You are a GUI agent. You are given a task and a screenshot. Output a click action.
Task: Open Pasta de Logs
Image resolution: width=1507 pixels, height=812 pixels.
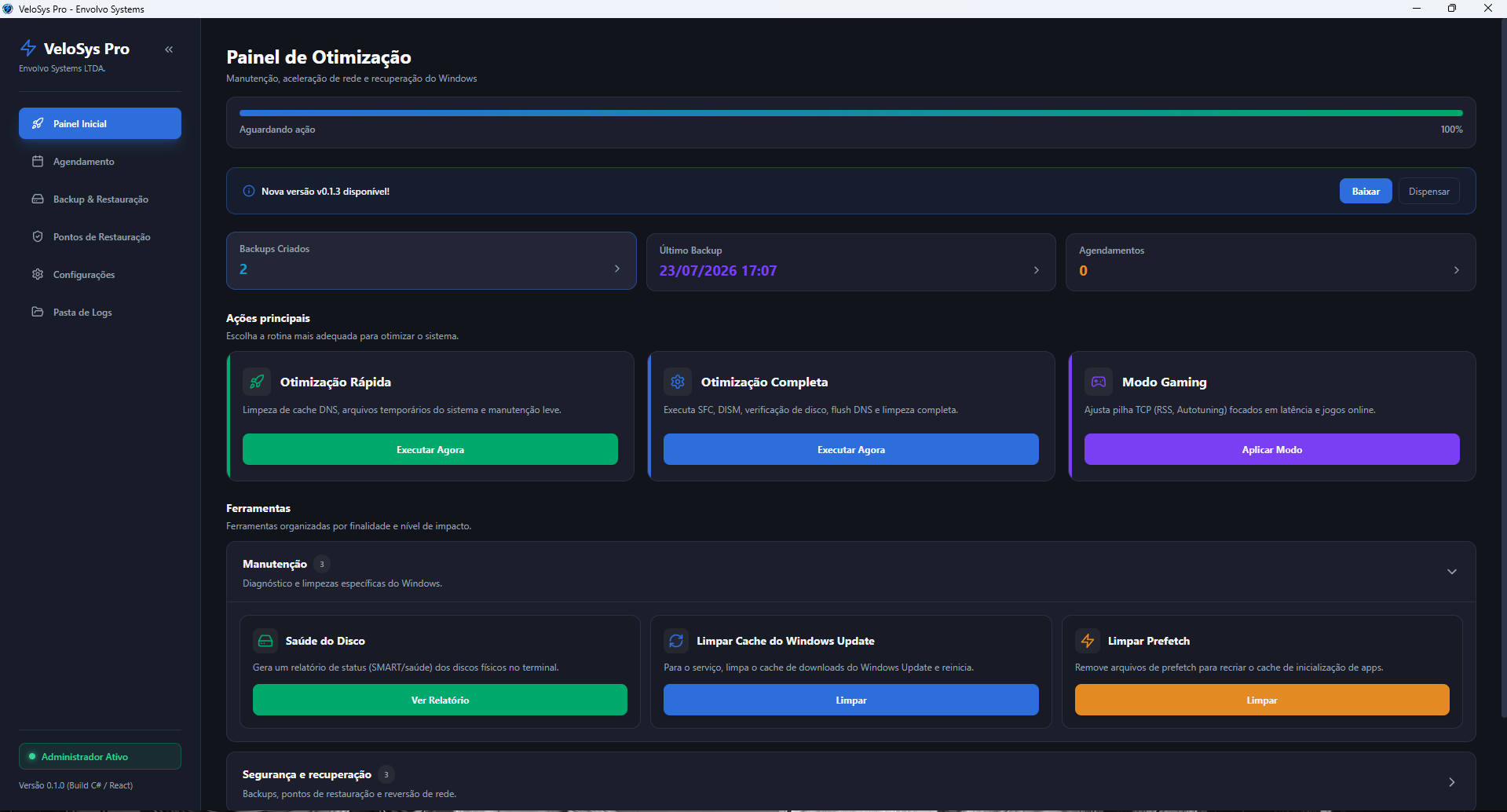click(100, 312)
